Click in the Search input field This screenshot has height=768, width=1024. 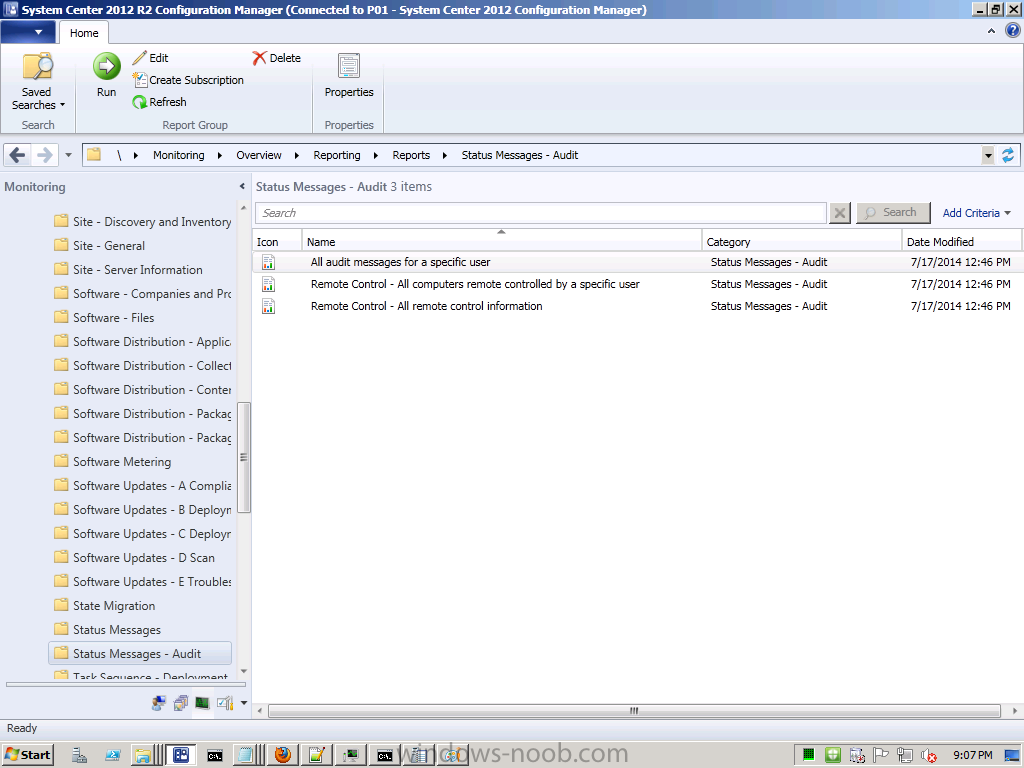[x=541, y=213]
